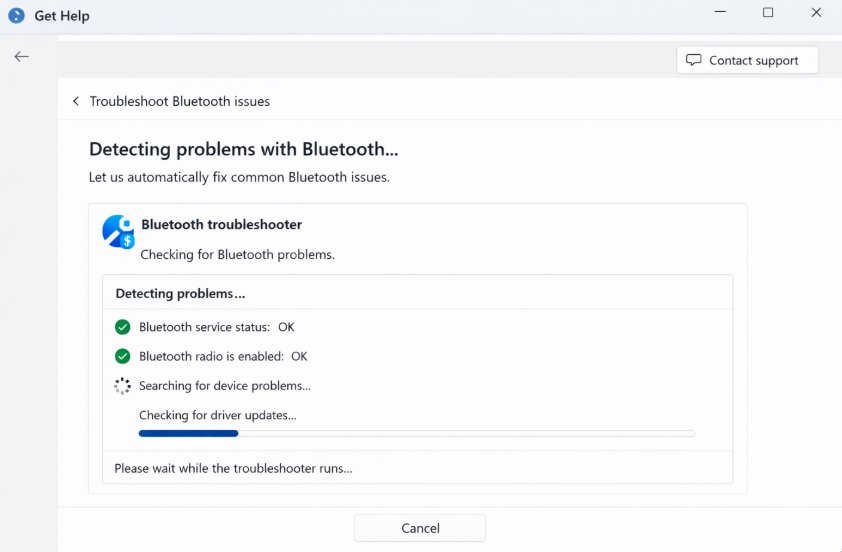Click the Troubleshoot Bluetooth issues heading
This screenshot has height=552, width=842.
179,101
